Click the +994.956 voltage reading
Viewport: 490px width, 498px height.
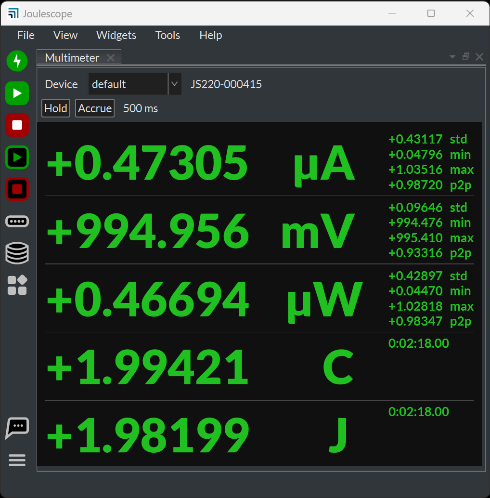click(x=148, y=231)
